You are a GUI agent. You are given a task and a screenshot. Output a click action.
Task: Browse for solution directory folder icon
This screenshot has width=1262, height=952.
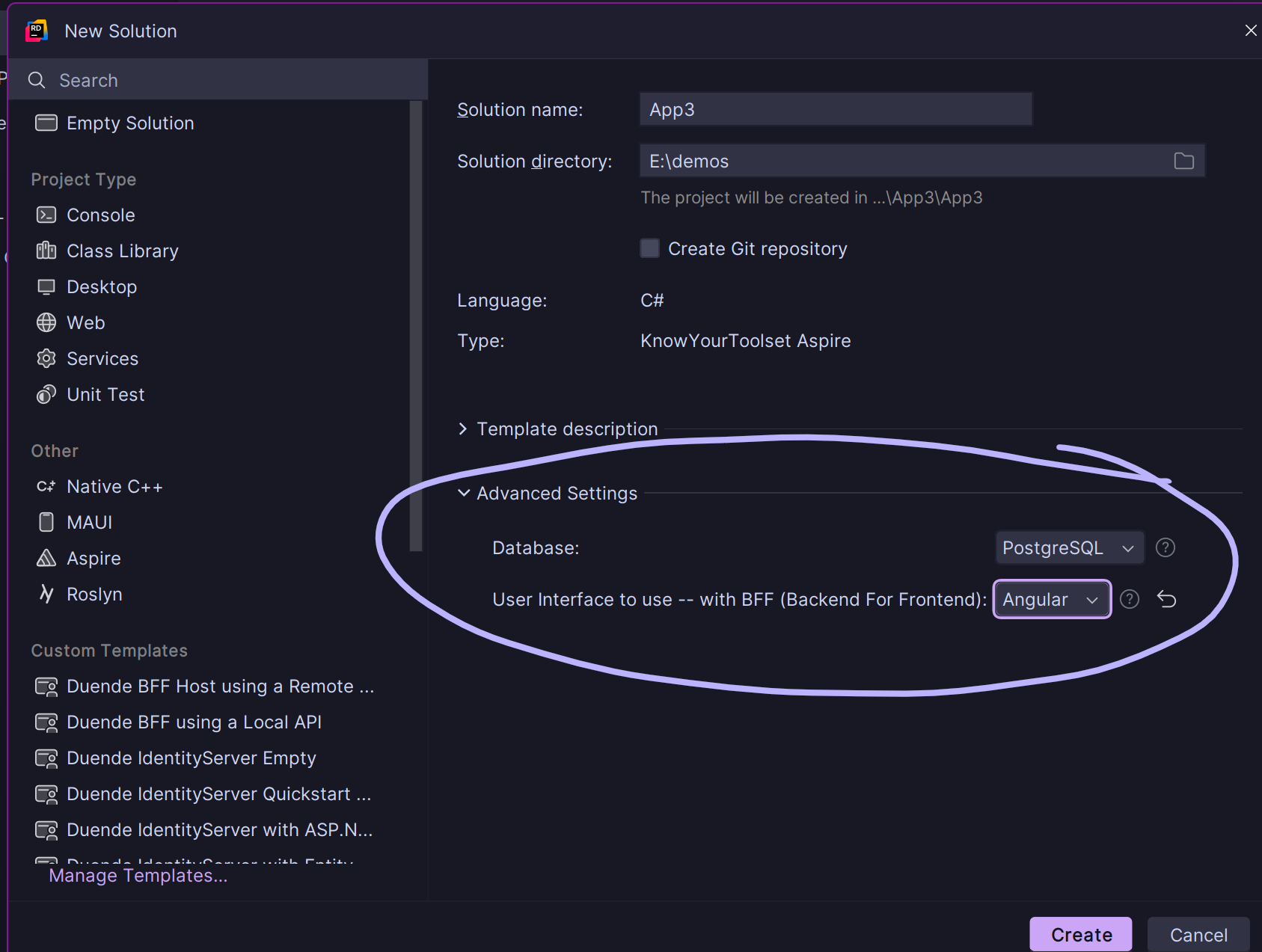1183,161
